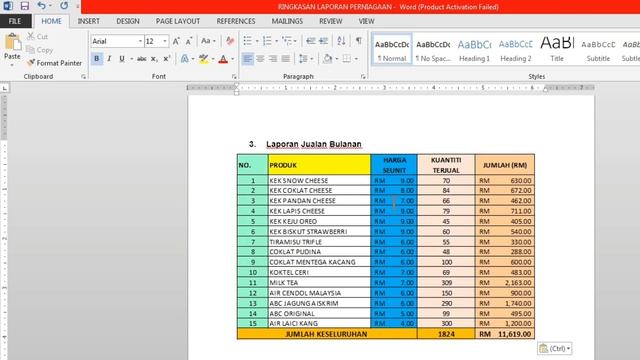Grow font size with the enlarge A icon

176,41
